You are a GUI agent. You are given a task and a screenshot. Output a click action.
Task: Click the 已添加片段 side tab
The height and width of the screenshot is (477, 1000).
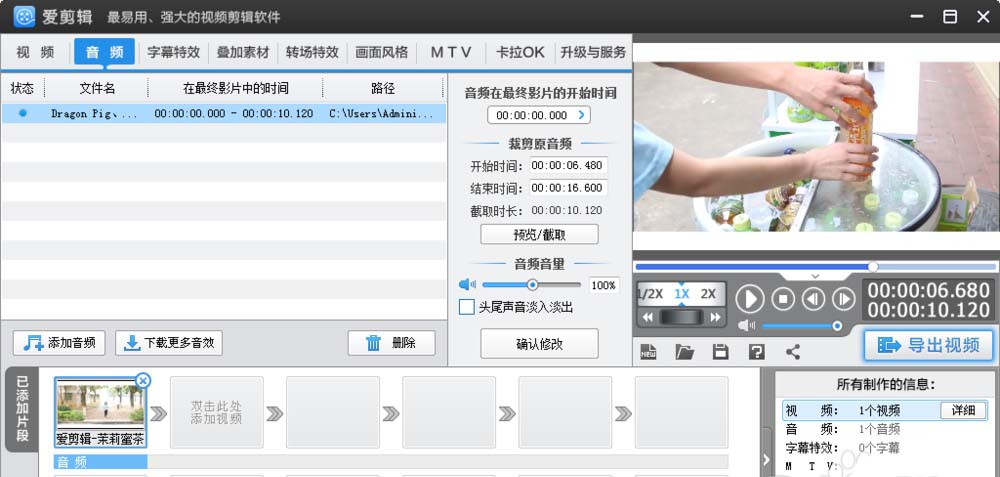22,409
